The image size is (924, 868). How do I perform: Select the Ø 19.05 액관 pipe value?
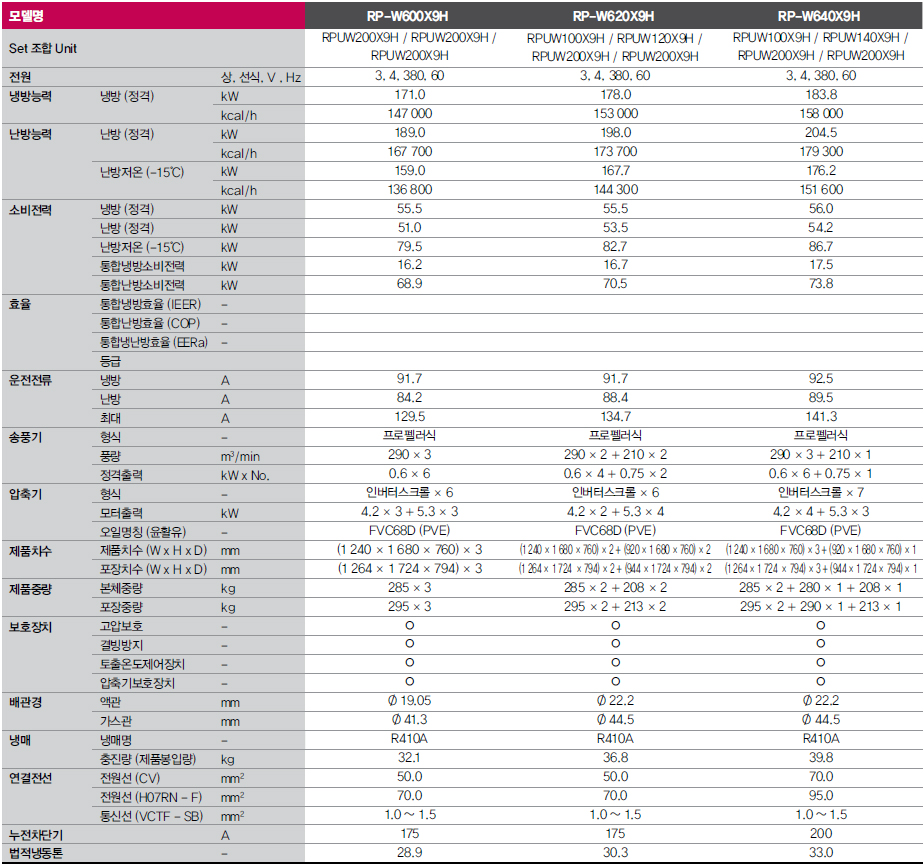409,702
